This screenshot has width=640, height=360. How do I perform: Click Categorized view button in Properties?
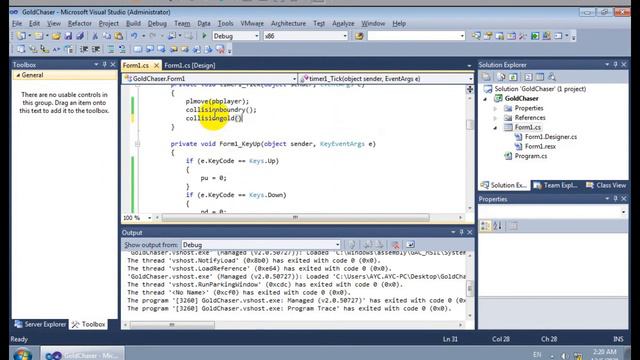tap(485, 226)
